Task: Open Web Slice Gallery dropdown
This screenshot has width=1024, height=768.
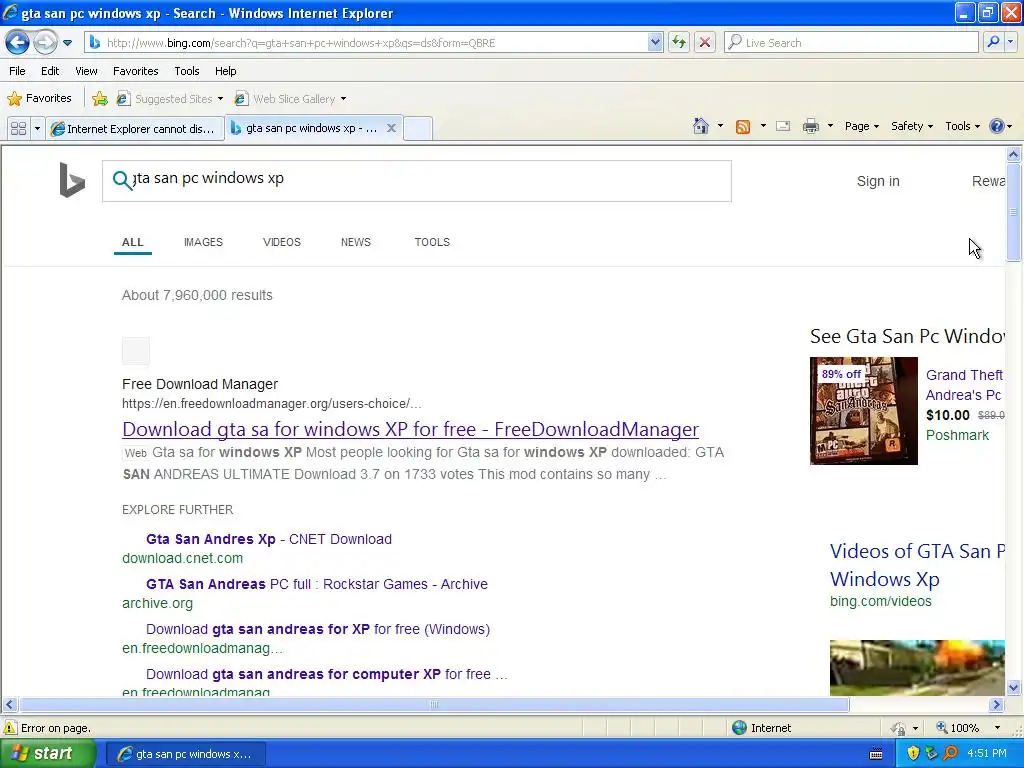Action: [x=291, y=99]
